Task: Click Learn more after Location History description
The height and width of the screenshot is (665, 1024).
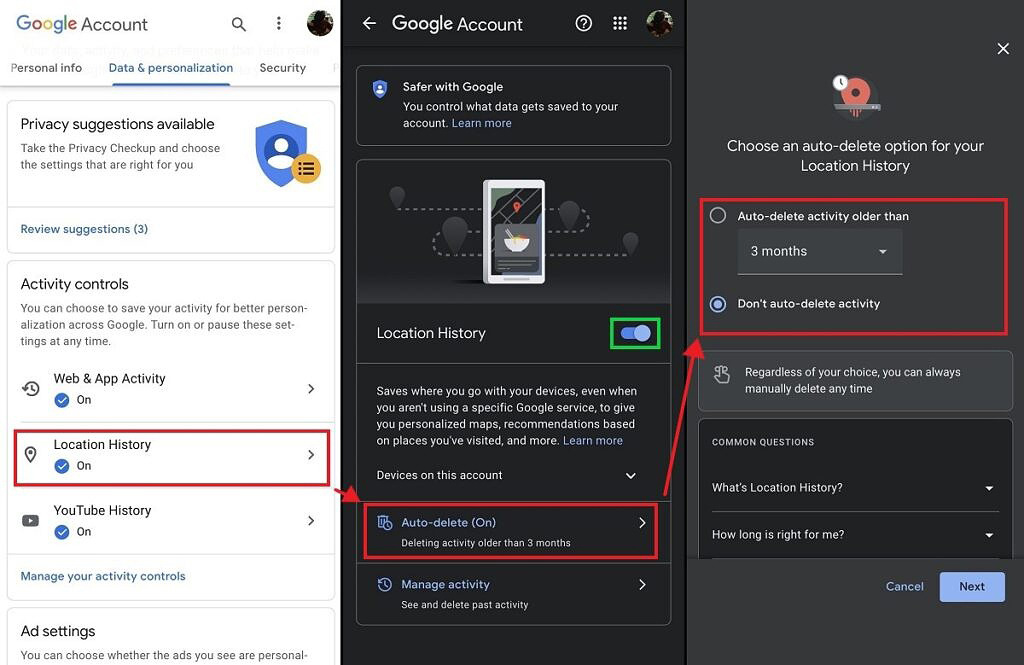Action: click(592, 441)
